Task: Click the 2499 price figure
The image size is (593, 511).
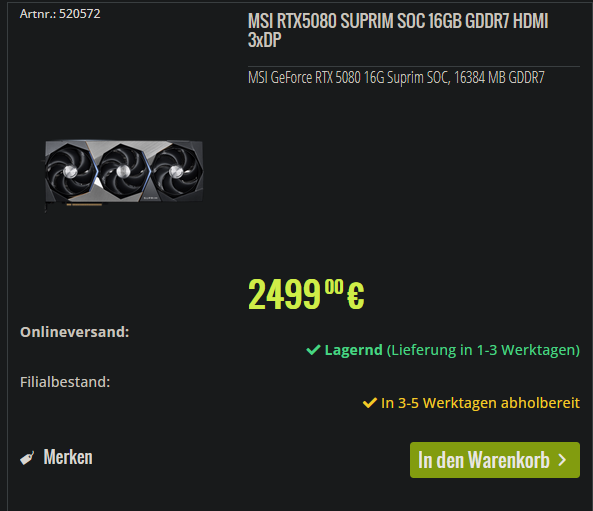Action: pyautogui.click(x=284, y=294)
